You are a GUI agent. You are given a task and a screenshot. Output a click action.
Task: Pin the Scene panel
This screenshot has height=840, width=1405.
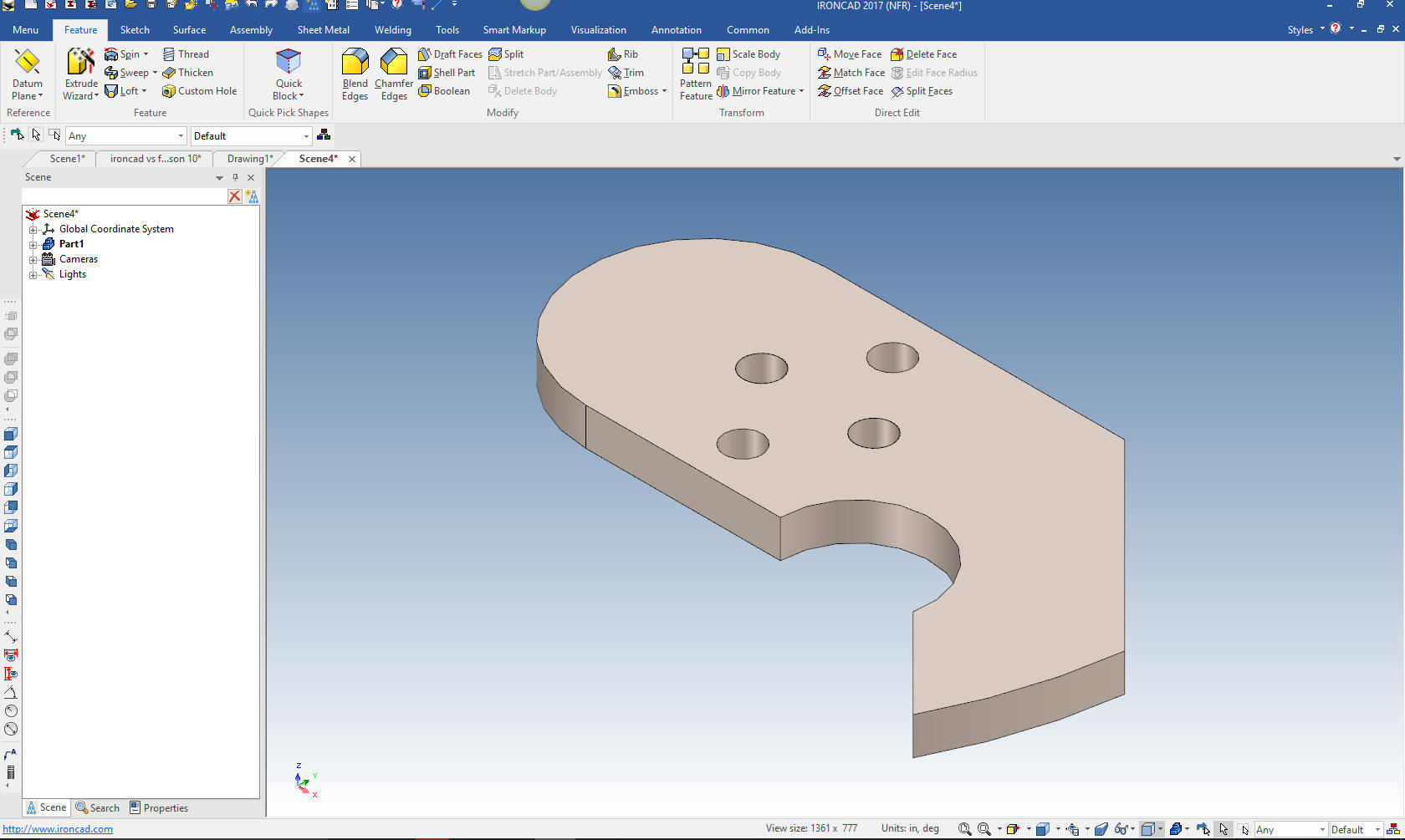point(235,177)
